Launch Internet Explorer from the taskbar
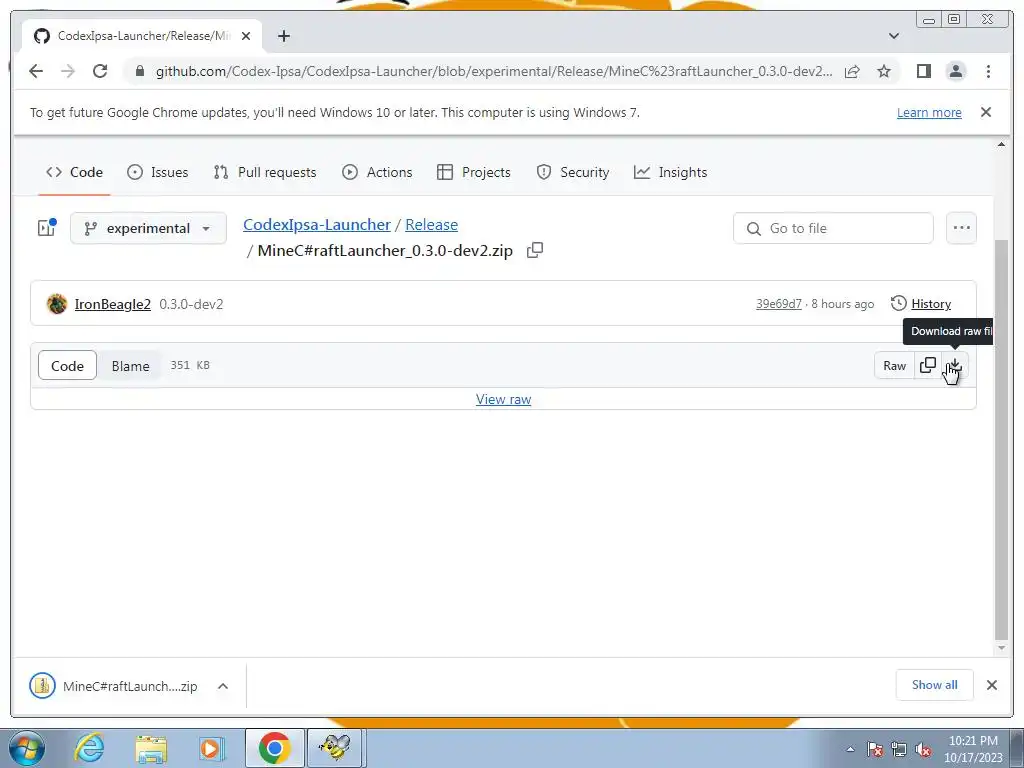The width and height of the screenshot is (1024, 768). [x=89, y=748]
